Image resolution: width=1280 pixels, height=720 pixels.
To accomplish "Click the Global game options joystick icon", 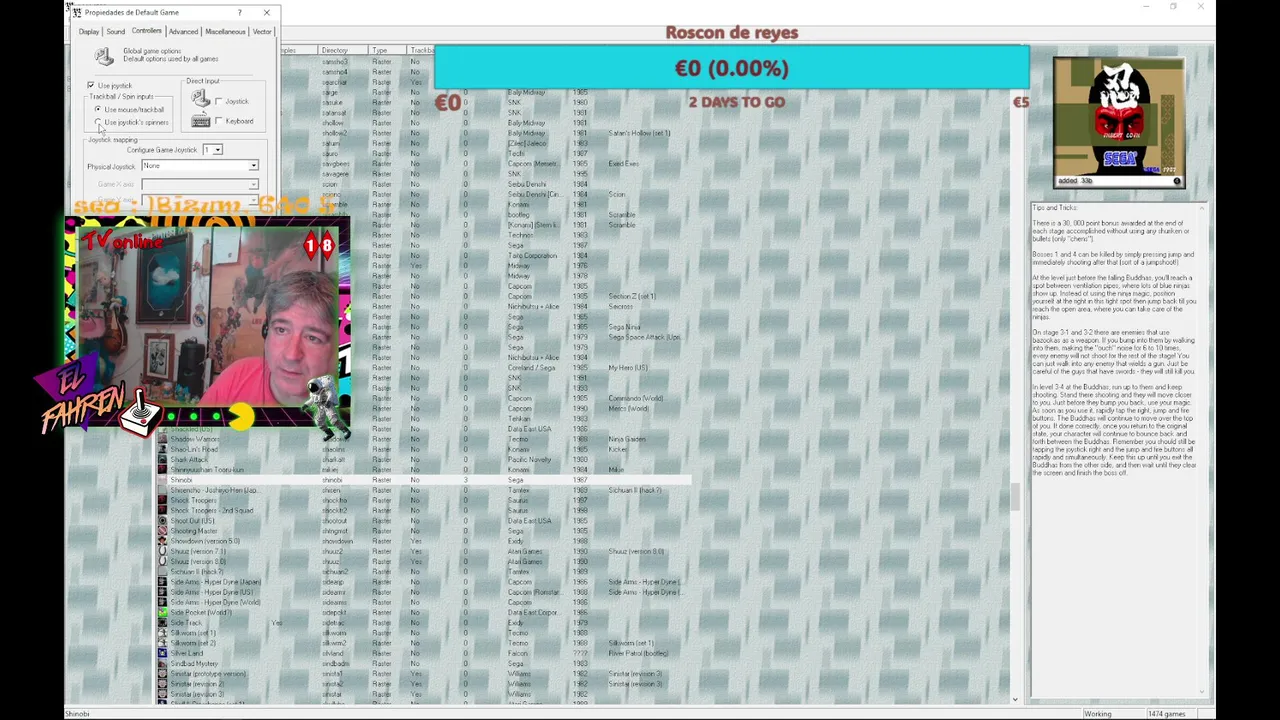I will coord(104,57).
